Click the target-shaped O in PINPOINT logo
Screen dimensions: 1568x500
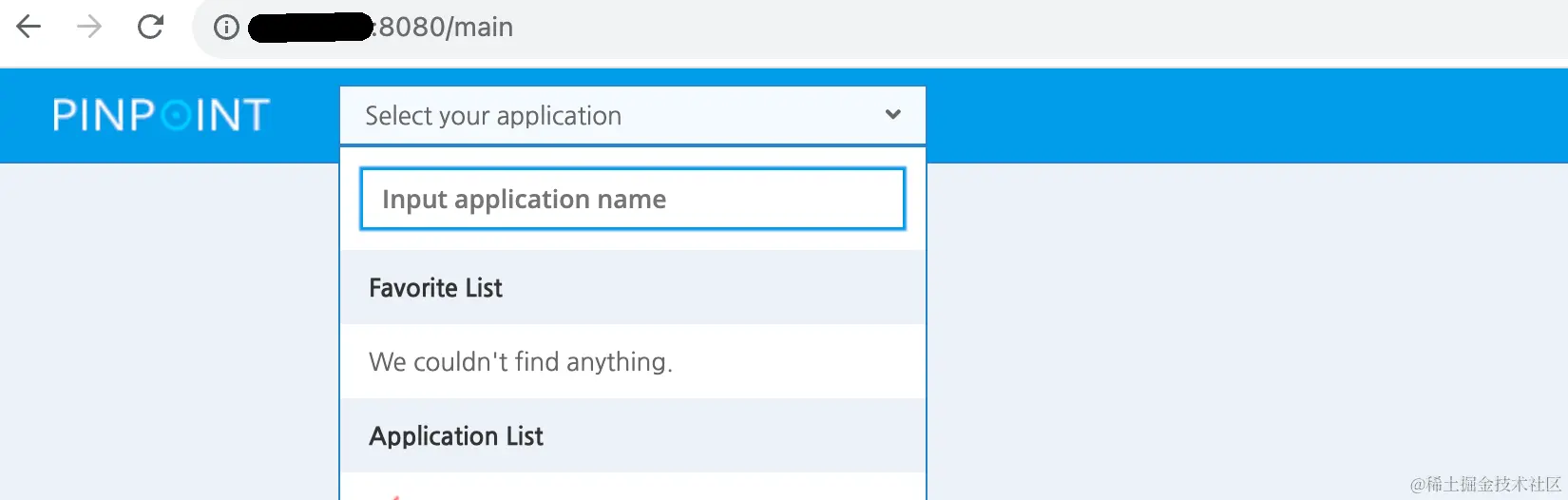tap(176, 116)
